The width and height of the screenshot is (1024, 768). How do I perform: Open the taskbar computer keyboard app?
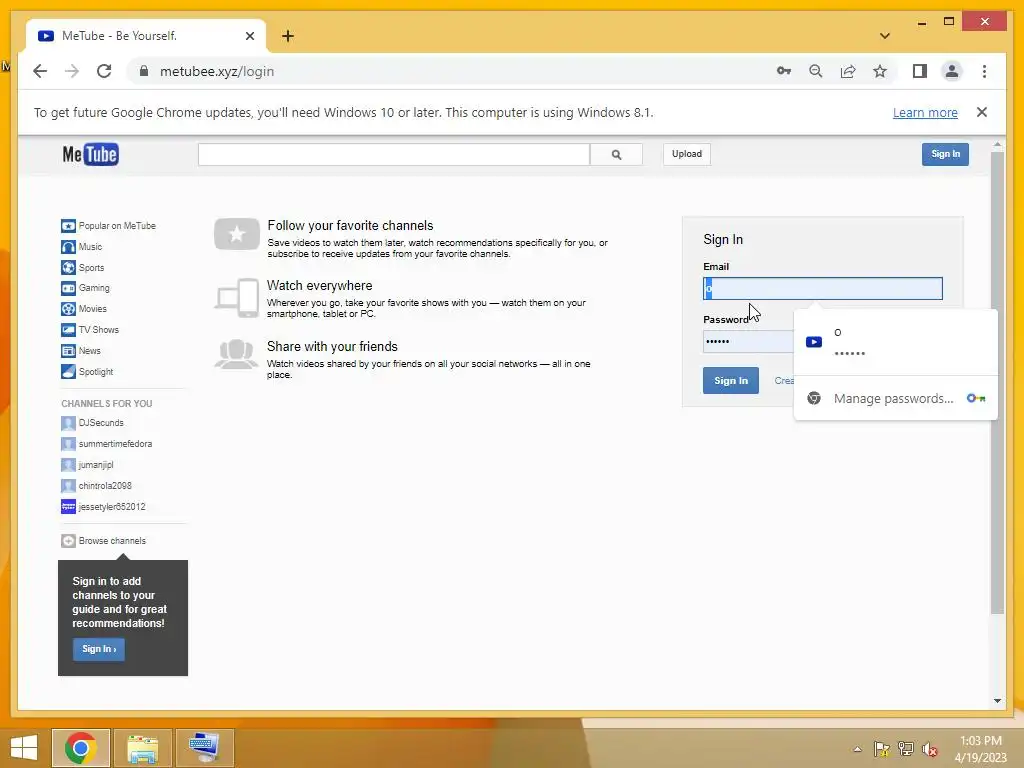click(204, 748)
